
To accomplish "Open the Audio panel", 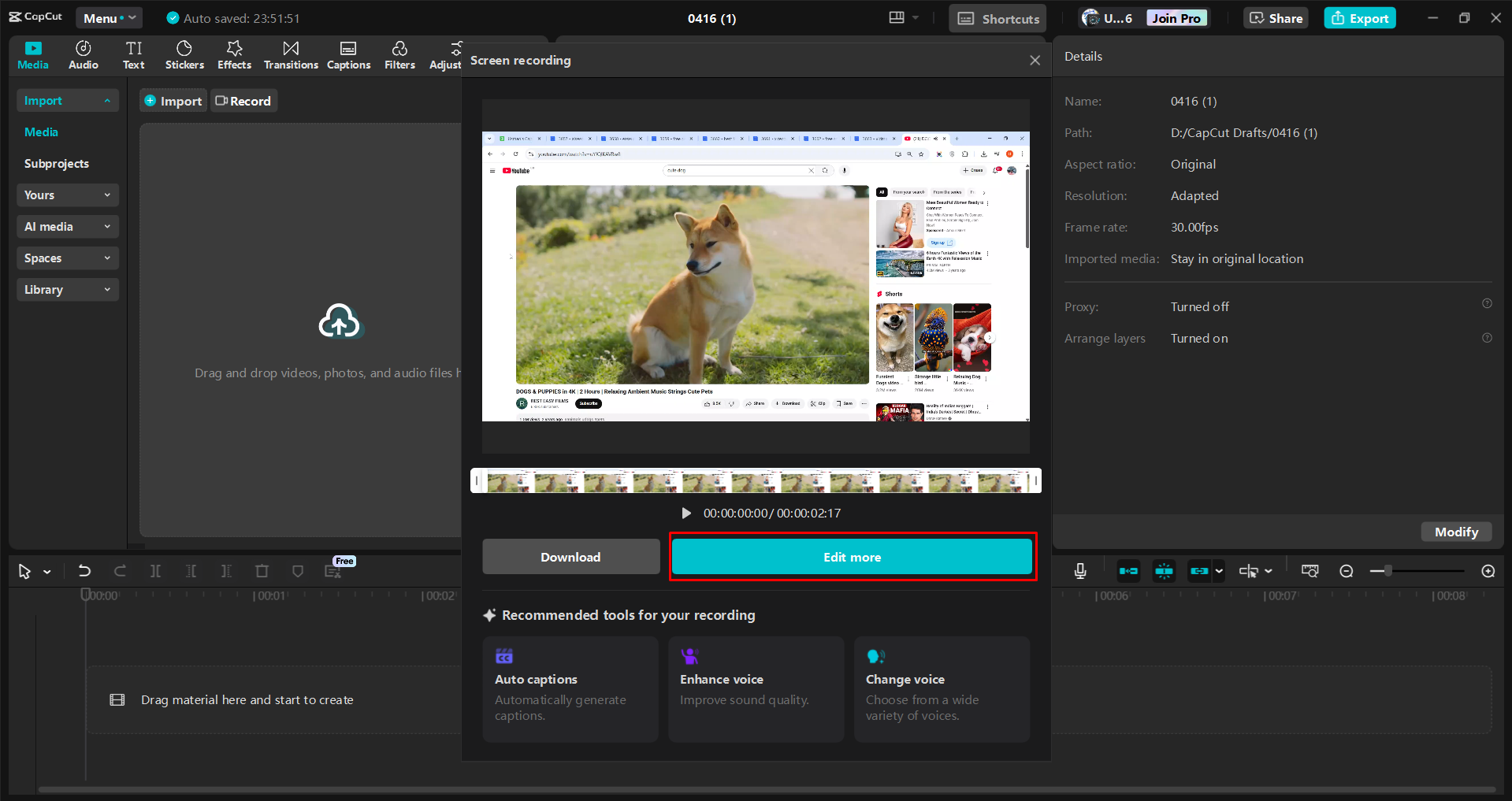I will pos(83,54).
